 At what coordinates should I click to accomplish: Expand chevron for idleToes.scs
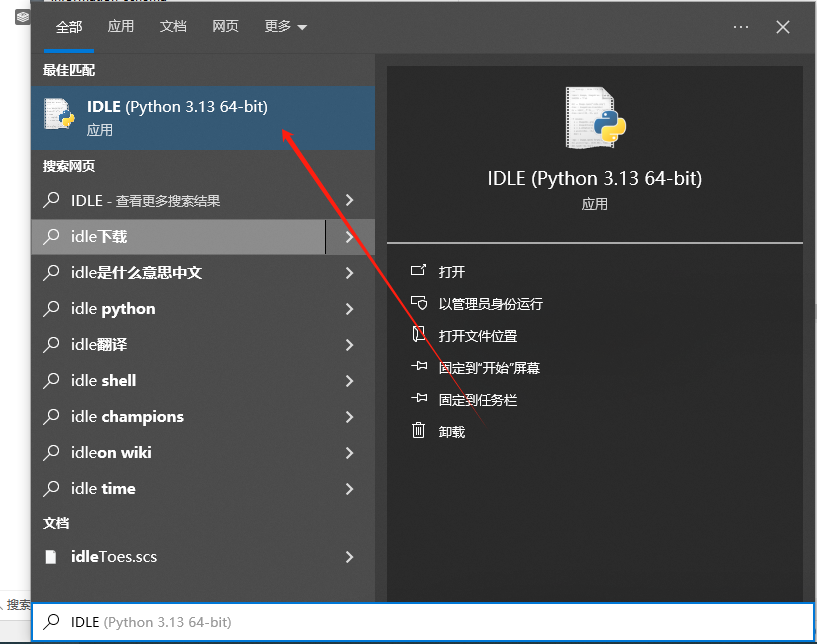point(350,557)
